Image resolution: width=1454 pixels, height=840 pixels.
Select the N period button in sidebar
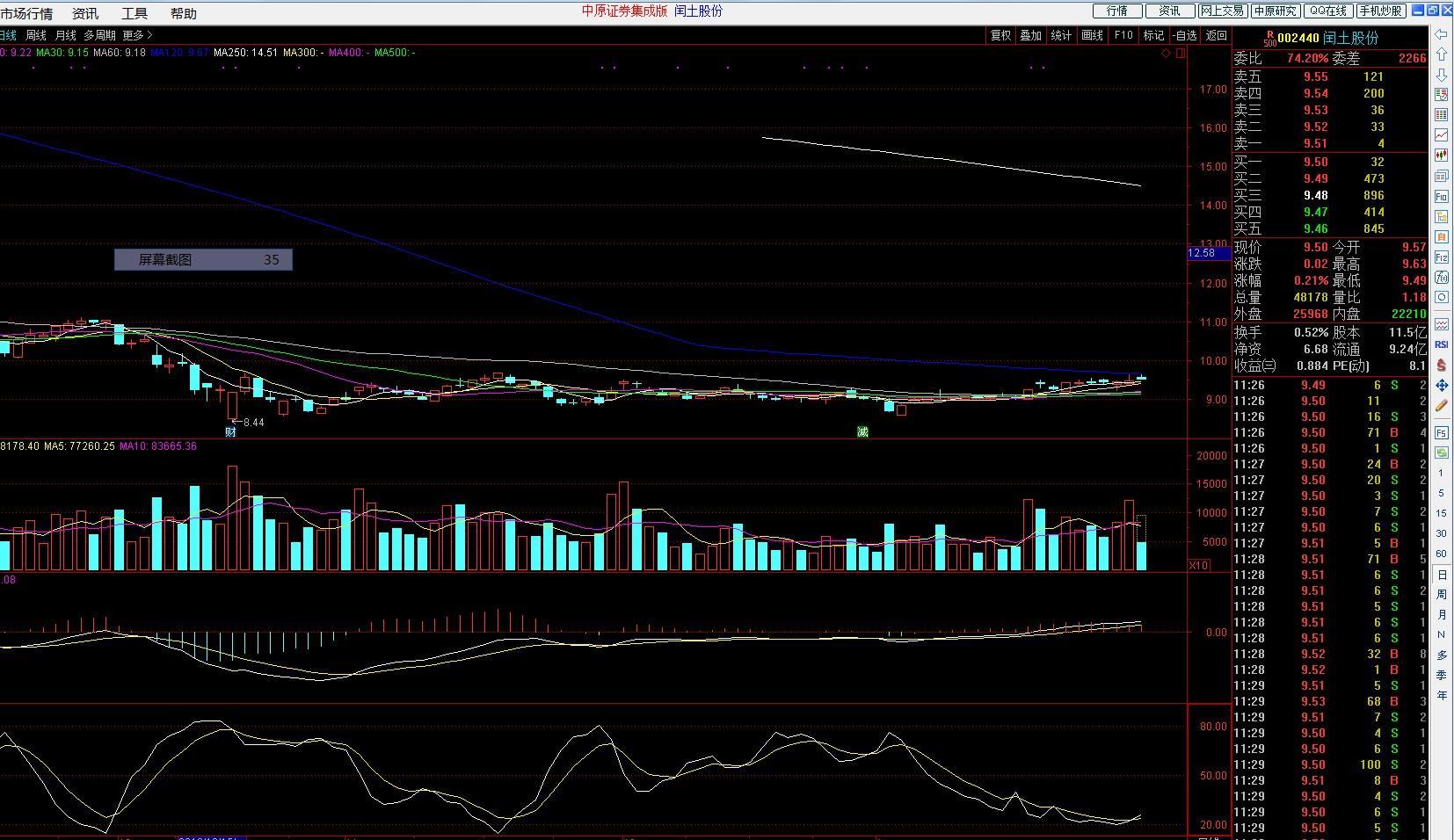tap(1442, 635)
